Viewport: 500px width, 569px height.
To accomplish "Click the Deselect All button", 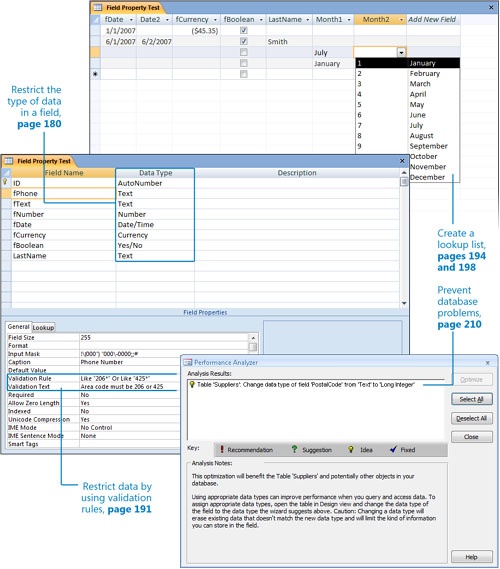I will (471, 418).
